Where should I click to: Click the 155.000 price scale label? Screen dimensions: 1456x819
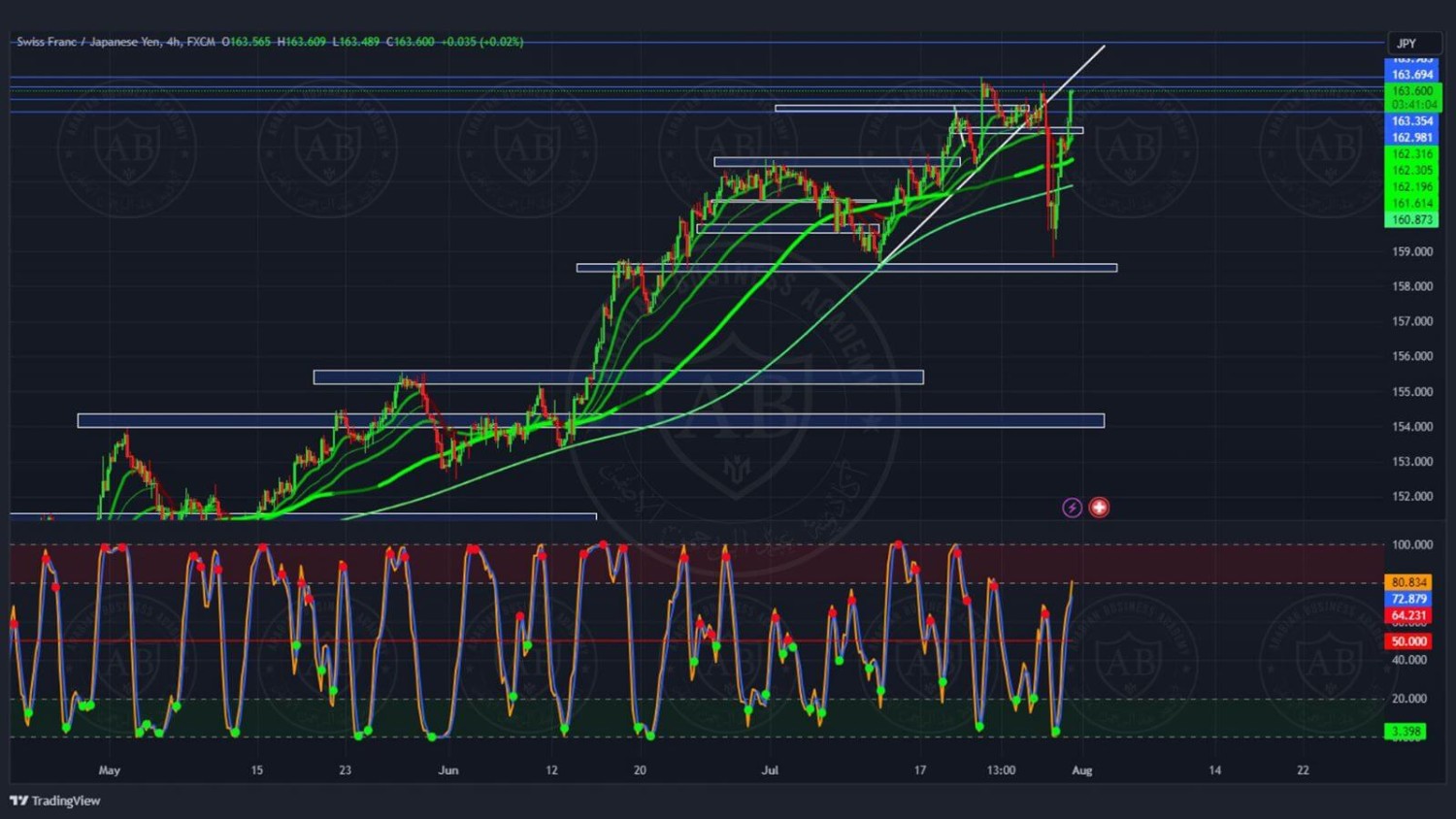(x=1412, y=392)
